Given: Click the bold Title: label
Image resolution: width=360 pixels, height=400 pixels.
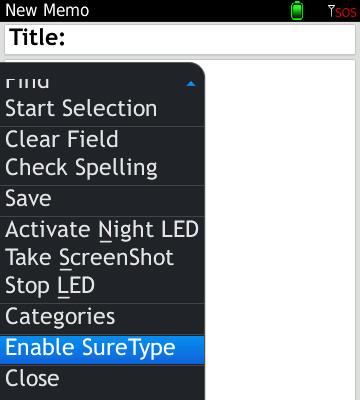Looking at the screenshot, I should point(37,37).
